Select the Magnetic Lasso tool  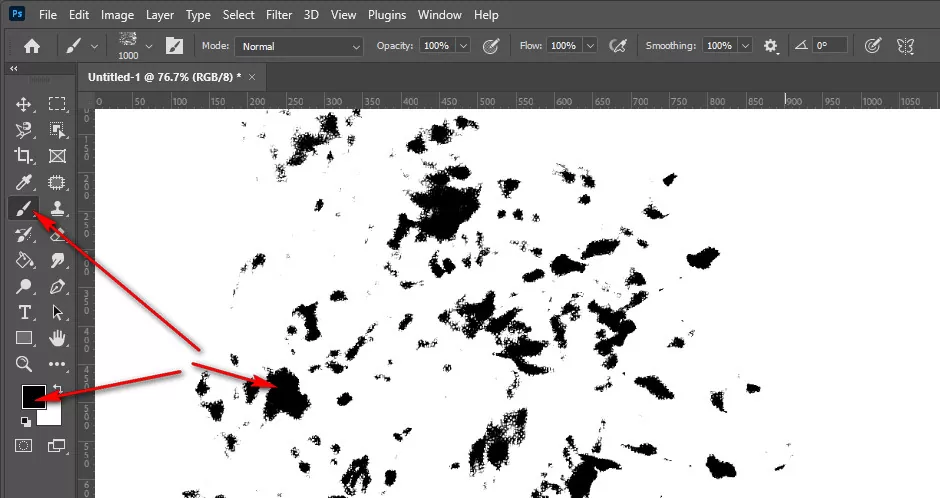click(x=23, y=130)
